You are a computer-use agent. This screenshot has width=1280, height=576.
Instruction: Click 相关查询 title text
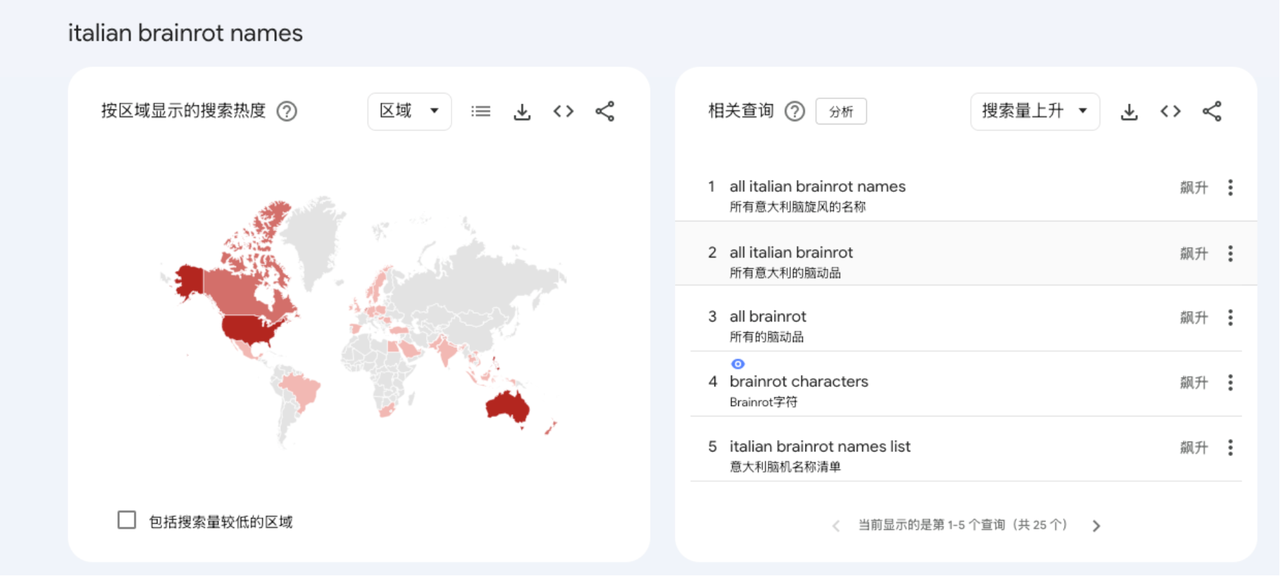click(x=741, y=111)
